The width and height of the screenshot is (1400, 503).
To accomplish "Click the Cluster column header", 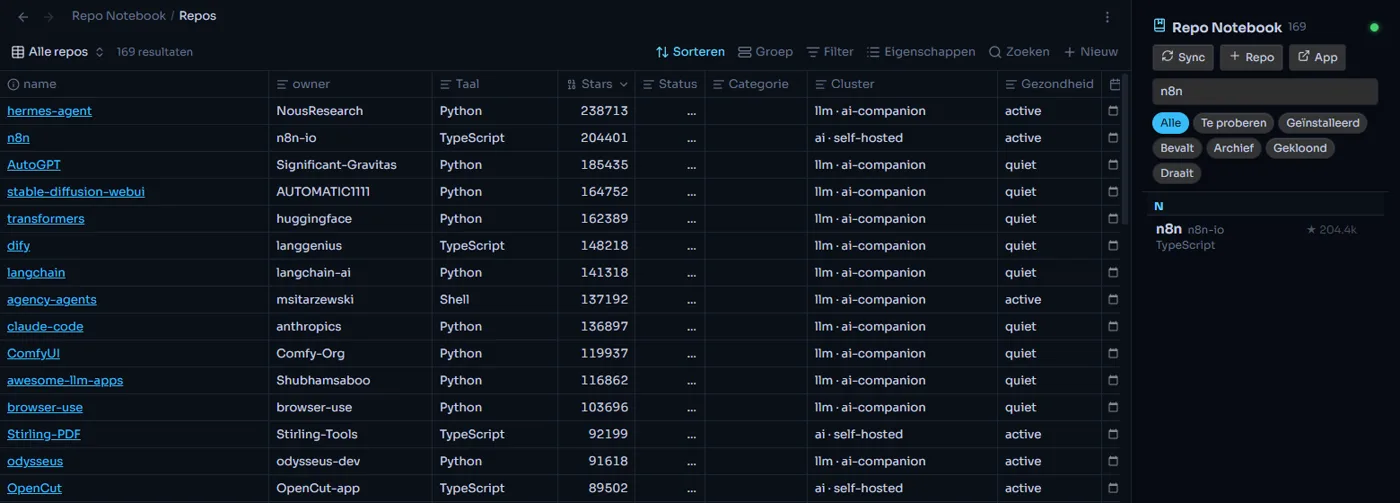I will click(x=902, y=84).
